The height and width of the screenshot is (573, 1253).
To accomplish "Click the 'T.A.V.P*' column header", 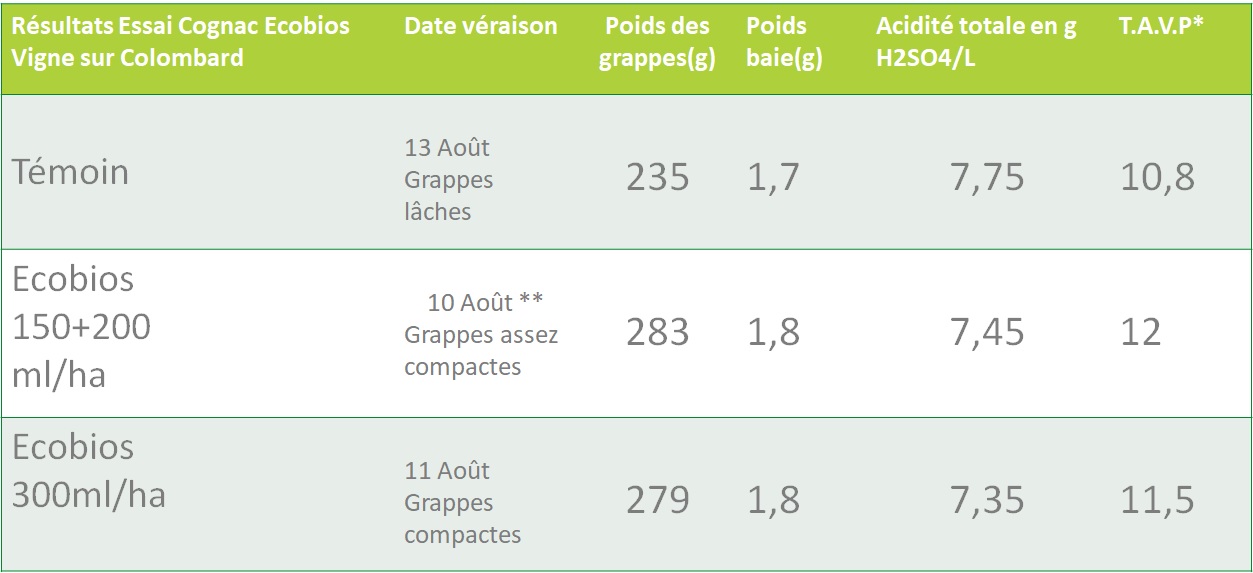I will tap(1161, 26).
